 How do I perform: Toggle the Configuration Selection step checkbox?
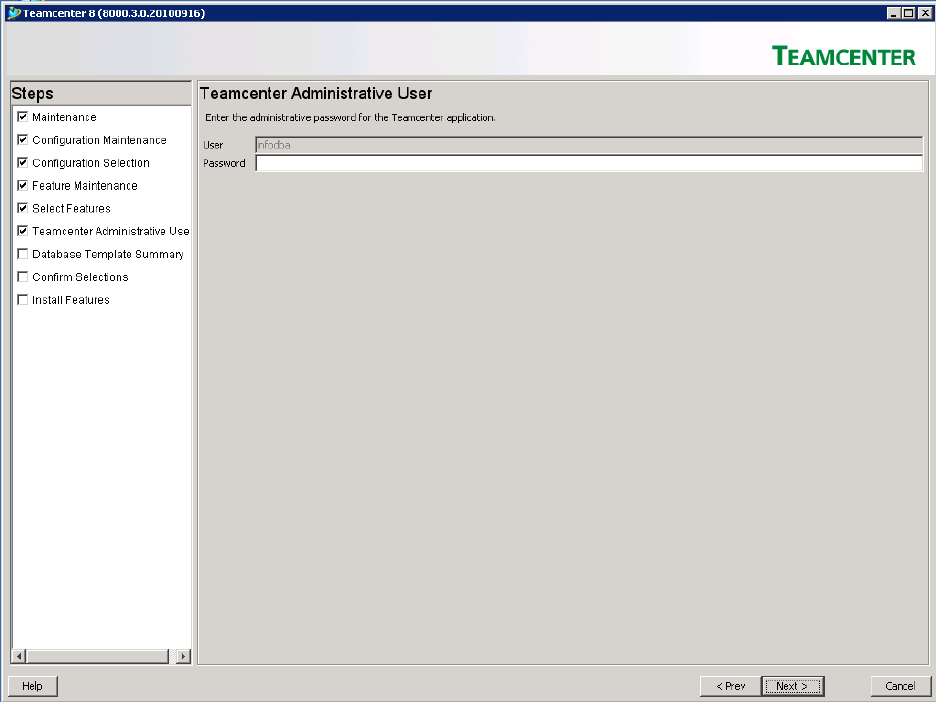tap(23, 162)
